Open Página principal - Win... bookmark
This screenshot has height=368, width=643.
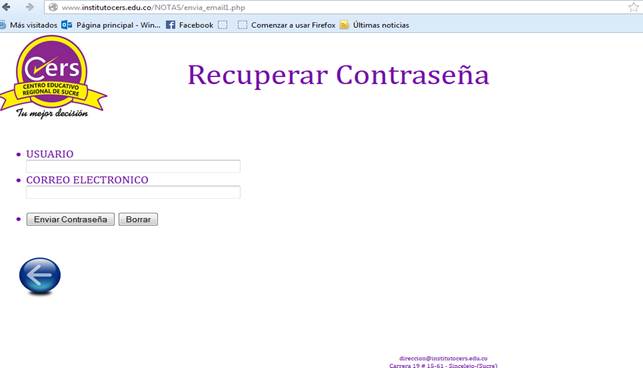[x=118, y=25]
